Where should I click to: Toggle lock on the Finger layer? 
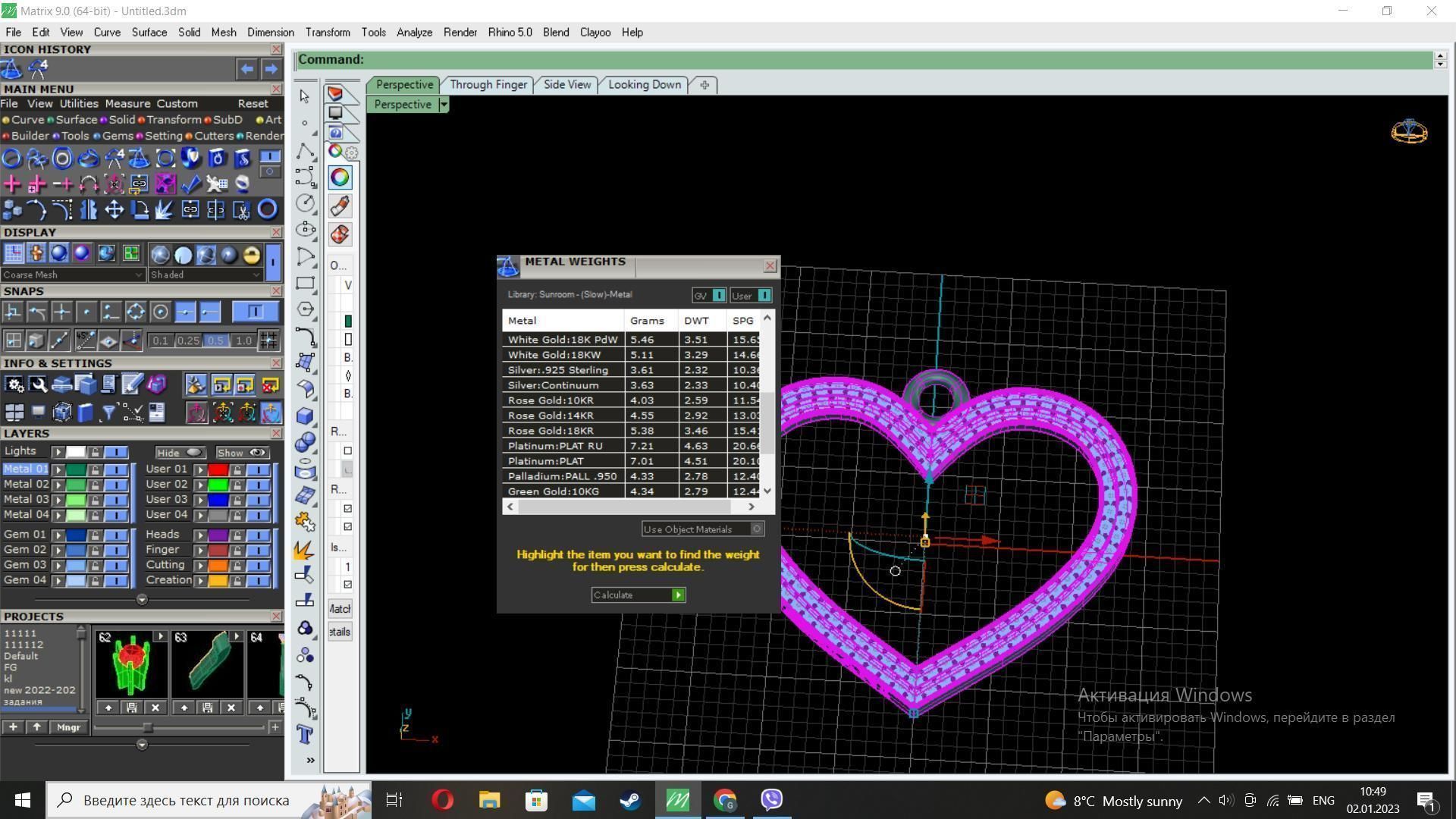pos(237,551)
